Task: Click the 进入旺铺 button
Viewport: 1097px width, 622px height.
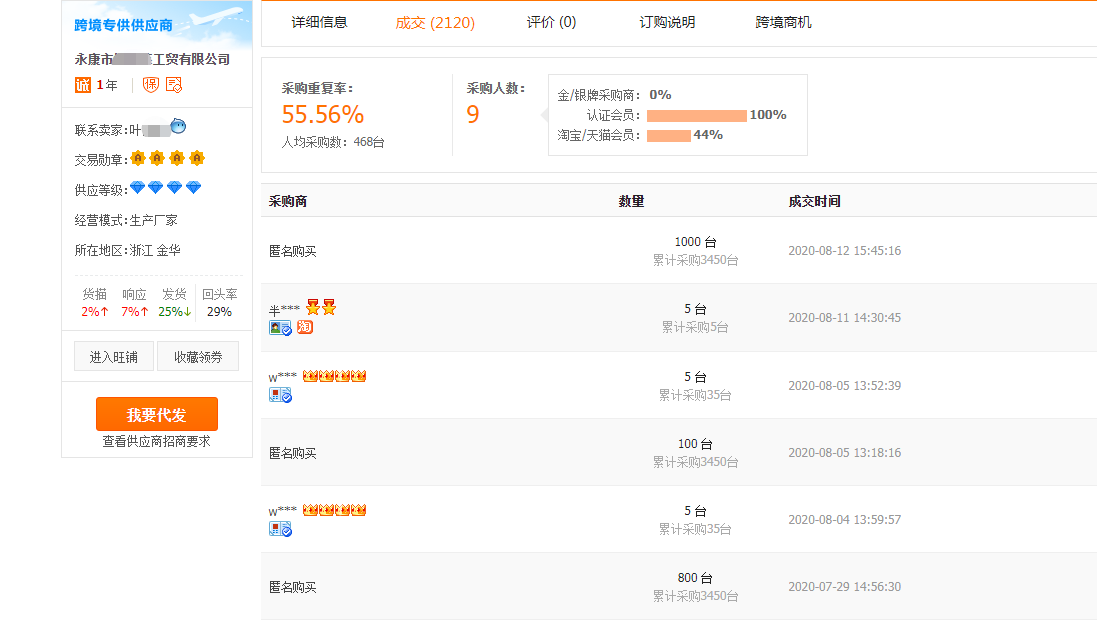Action: pyautogui.click(x=114, y=355)
